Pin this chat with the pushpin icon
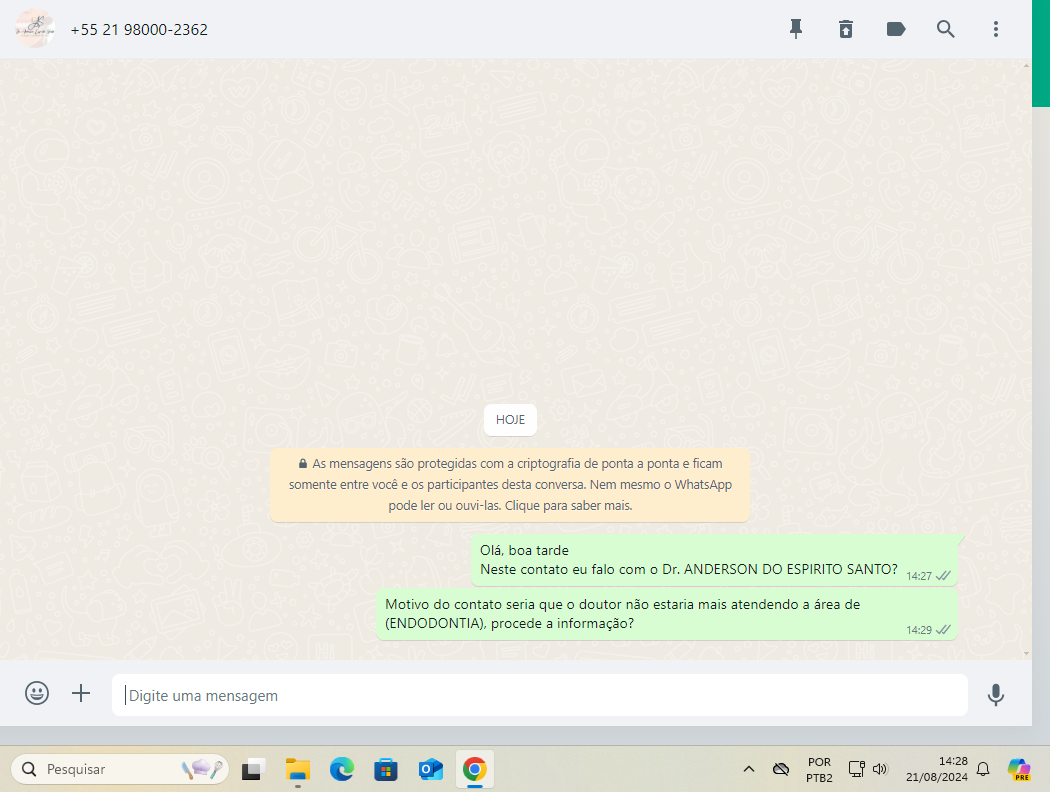The image size is (1050, 792). coord(796,29)
